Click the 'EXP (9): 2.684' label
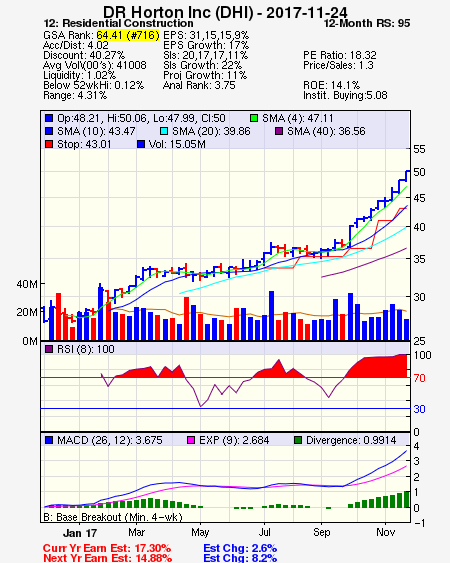The height and width of the screenshot is (563, 450). [x=234, y=441]
